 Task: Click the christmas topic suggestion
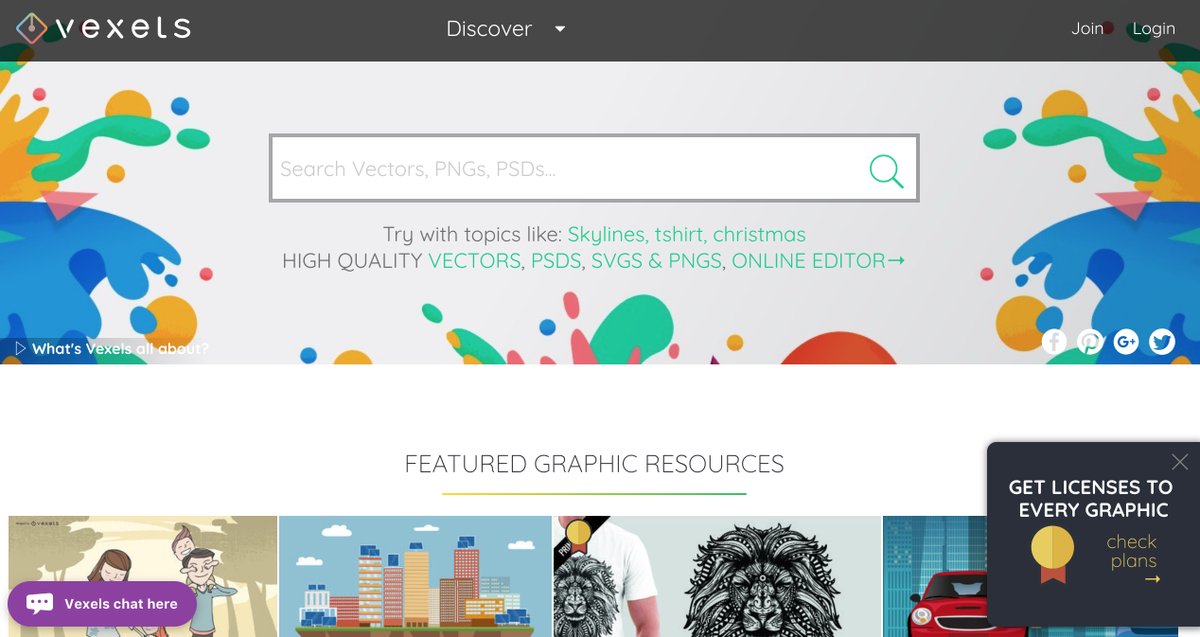pos(759,235)
